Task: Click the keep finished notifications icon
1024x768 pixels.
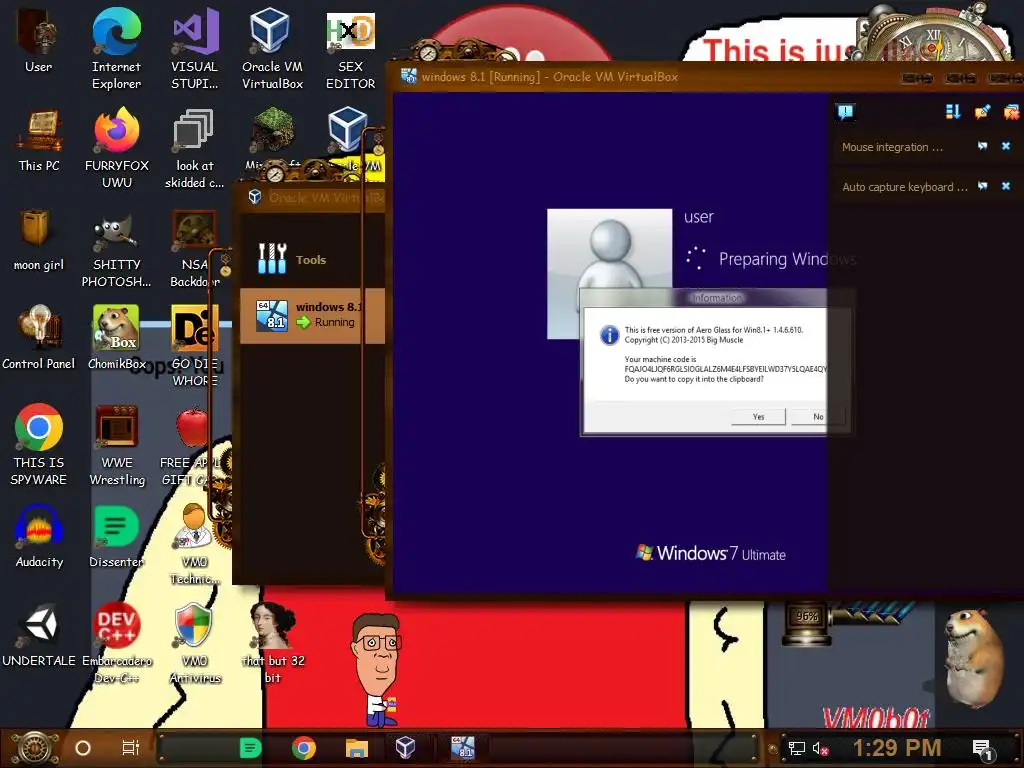Action: [x=982, y=112]
